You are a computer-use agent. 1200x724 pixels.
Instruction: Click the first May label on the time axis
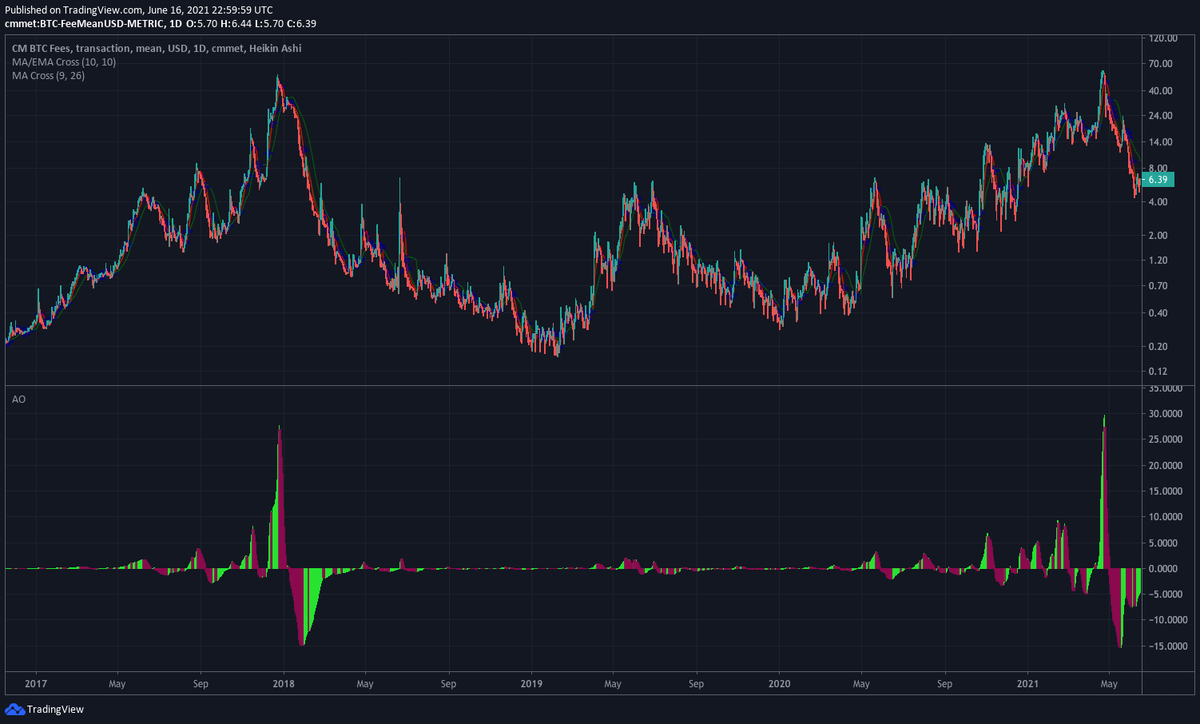coord(117,684)
